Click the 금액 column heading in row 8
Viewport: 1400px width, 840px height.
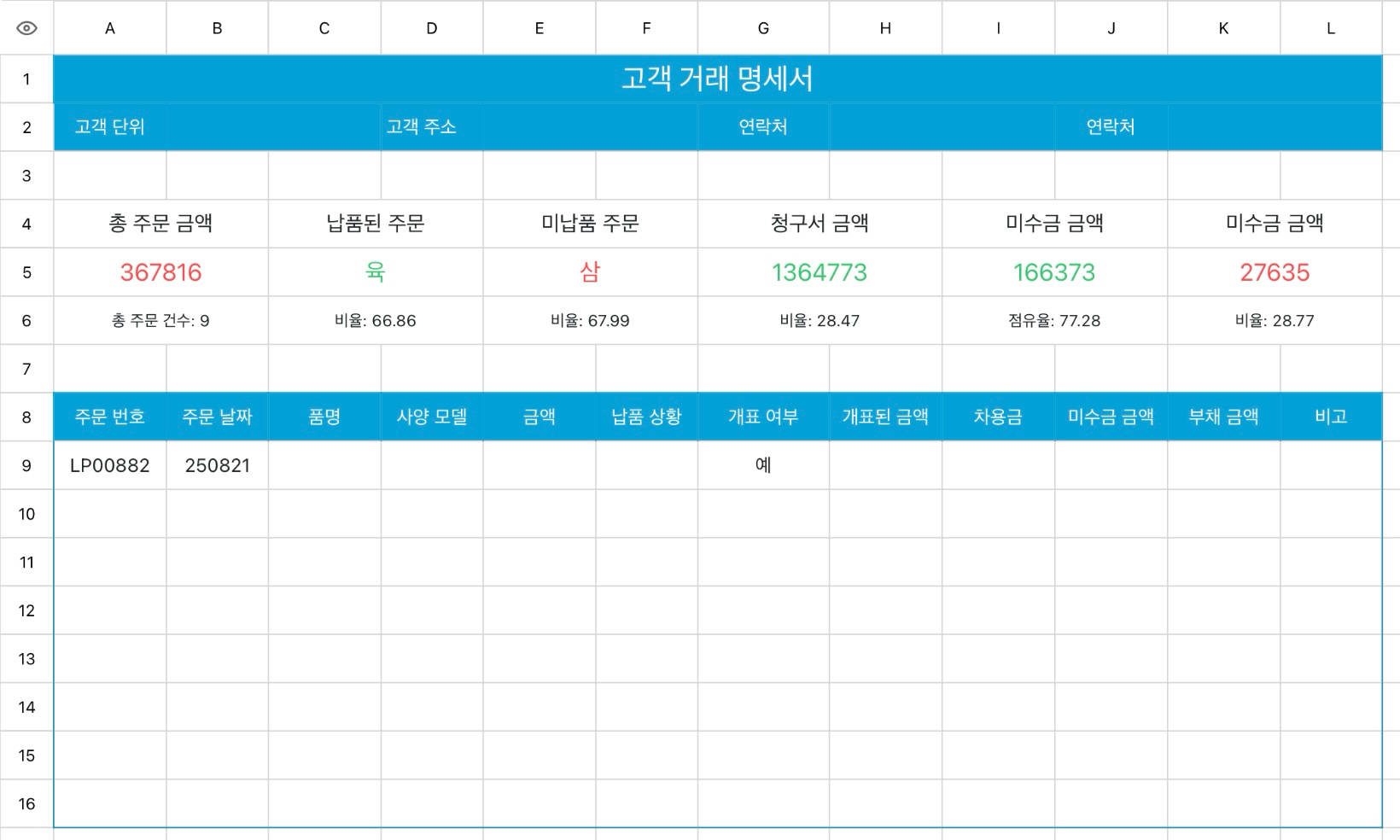(x=540, y=417)
